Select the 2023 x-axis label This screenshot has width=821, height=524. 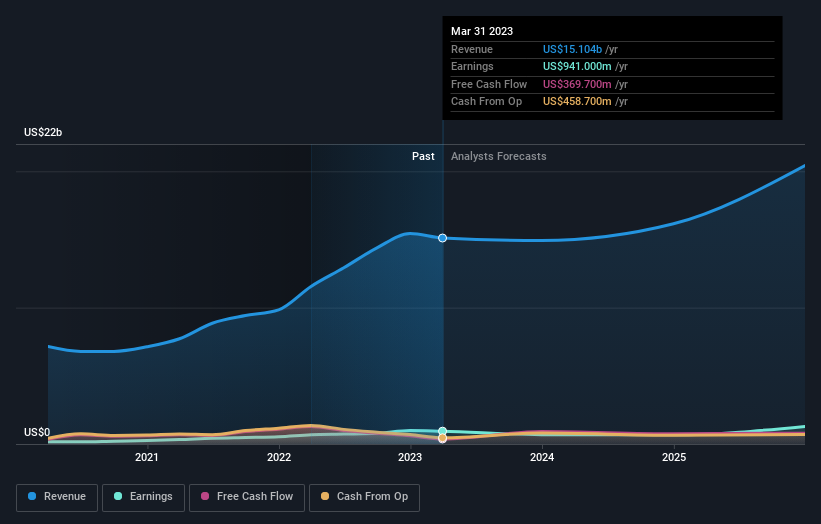point(410,457)
